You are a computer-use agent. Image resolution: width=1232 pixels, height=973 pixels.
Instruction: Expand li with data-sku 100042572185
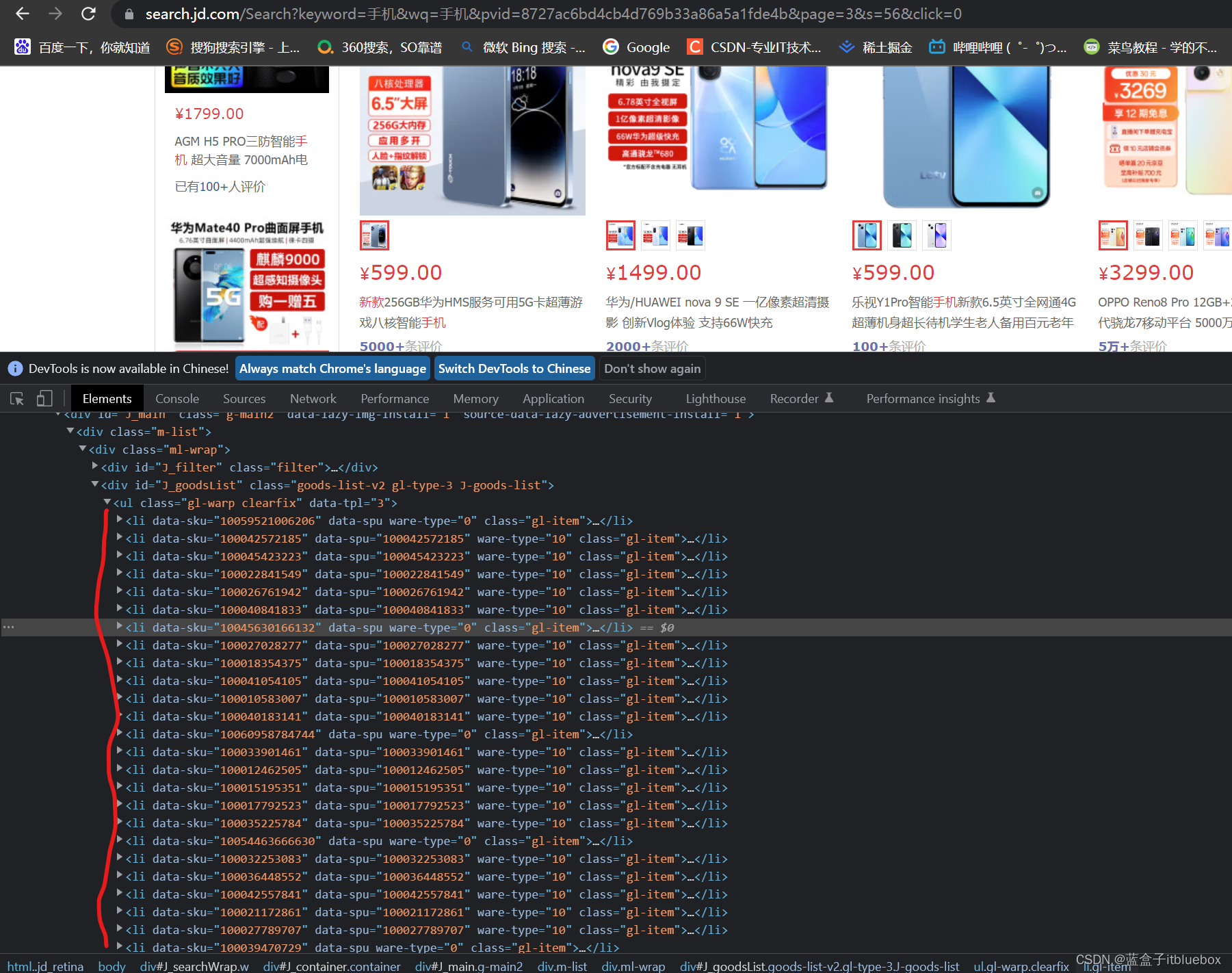pyautogui.click(x=120, y=538)
